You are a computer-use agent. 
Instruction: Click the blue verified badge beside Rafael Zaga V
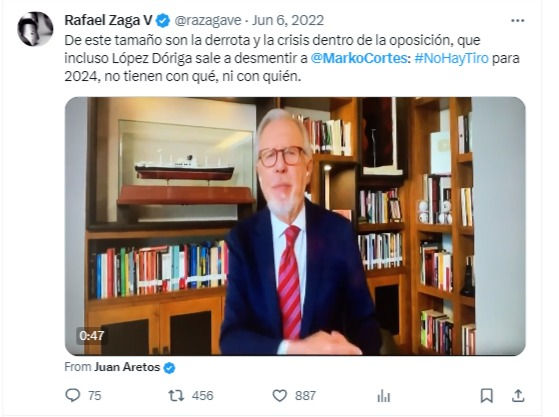tap(163, 21)
